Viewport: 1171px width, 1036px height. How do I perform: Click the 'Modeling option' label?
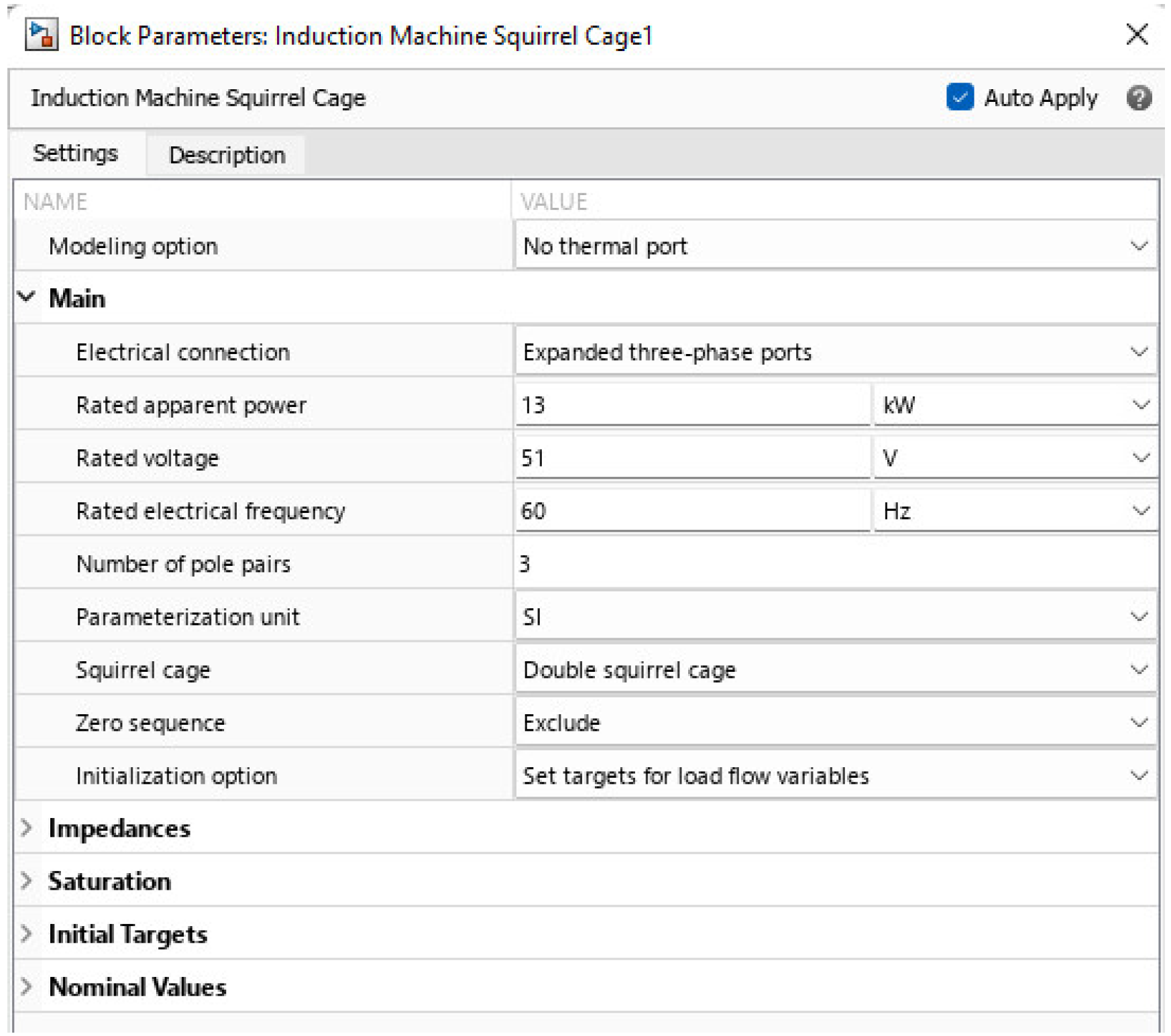point(133,247)
